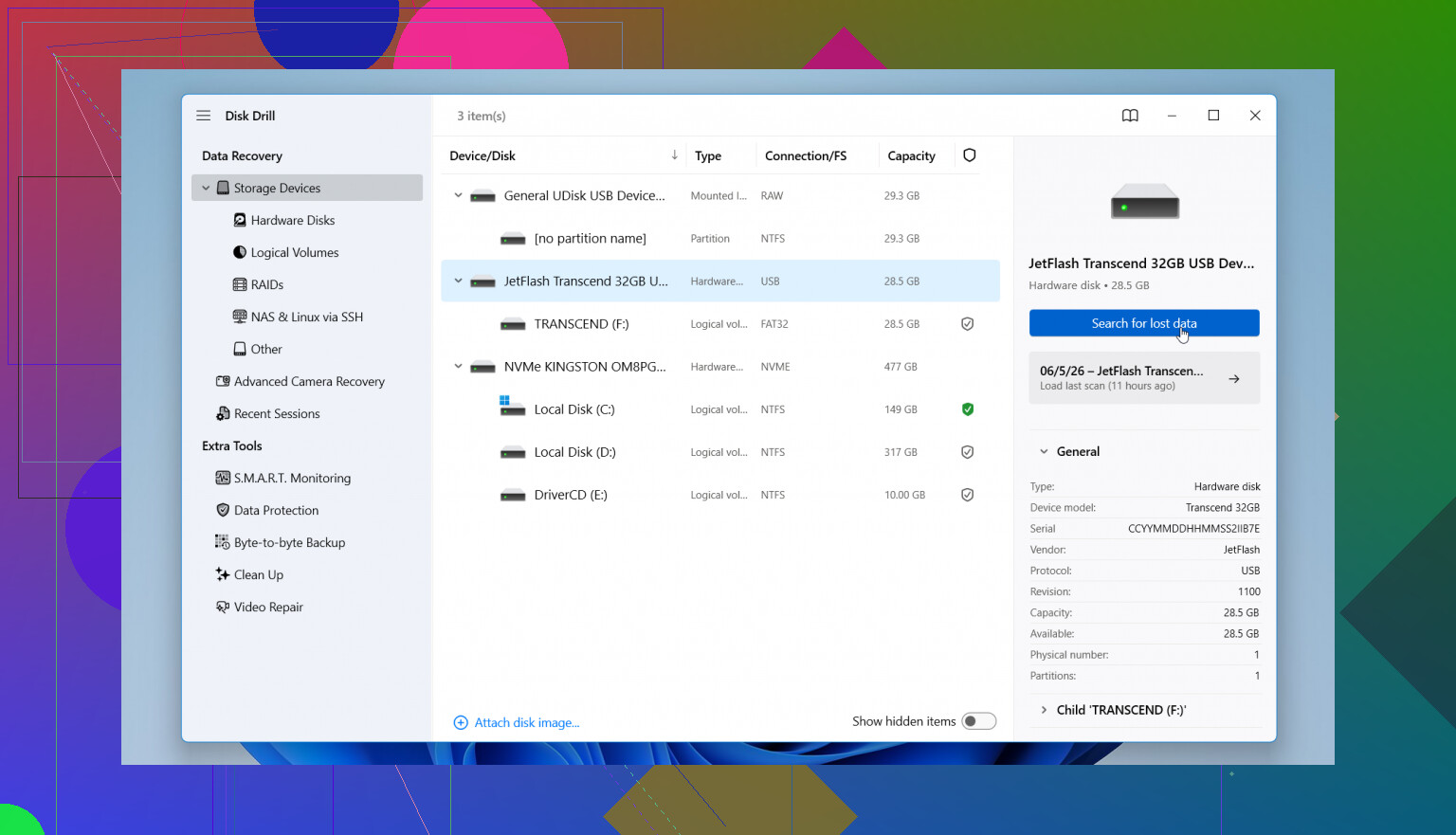Click the Byte-to-byte Backup icon

(x=223, y=542)
